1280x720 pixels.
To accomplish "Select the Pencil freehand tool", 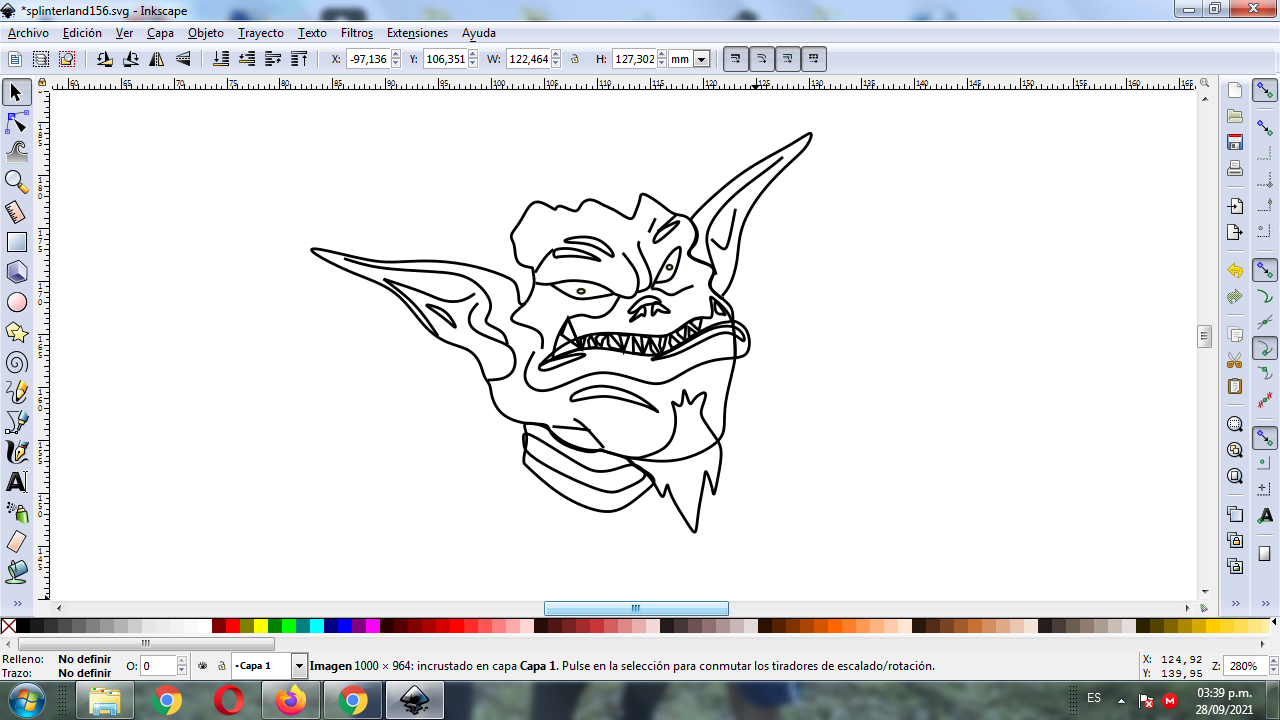I will tap(16, 392).
